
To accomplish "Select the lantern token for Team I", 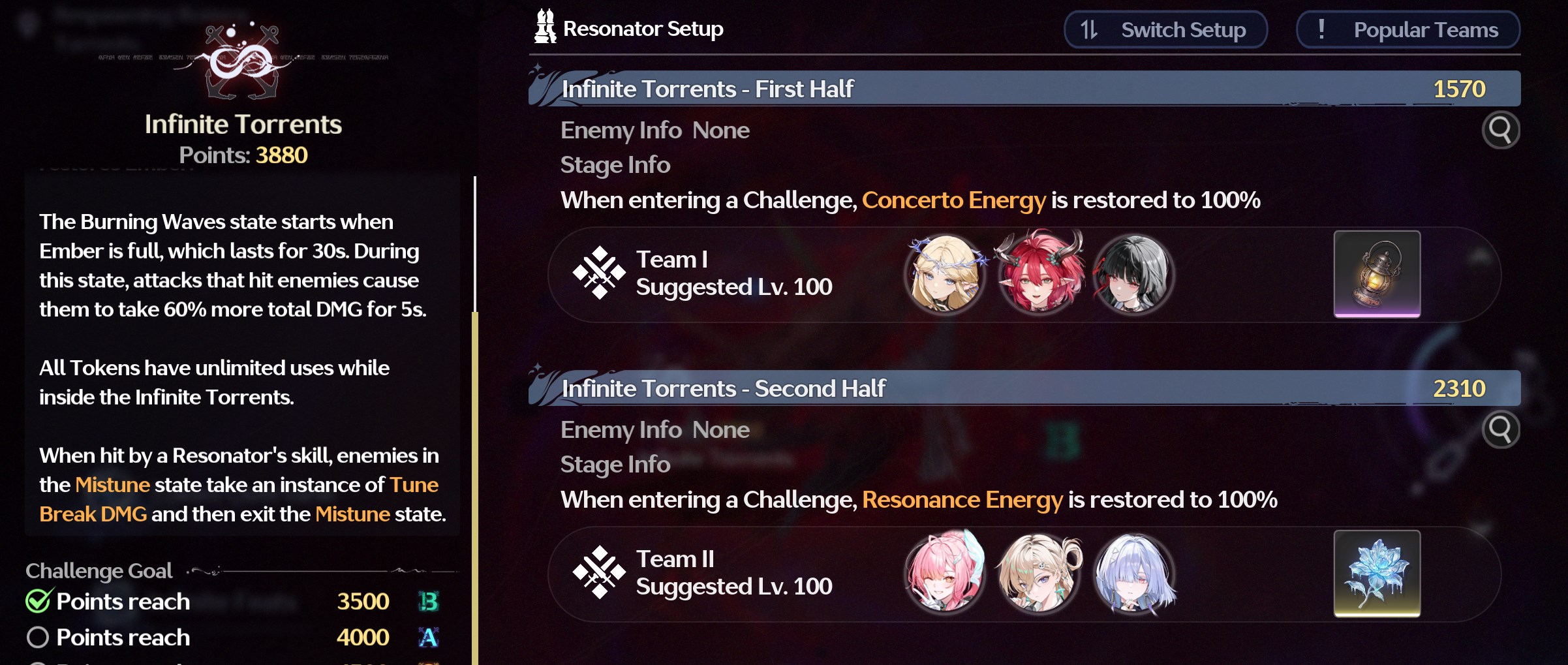I will click(1377, 274).
